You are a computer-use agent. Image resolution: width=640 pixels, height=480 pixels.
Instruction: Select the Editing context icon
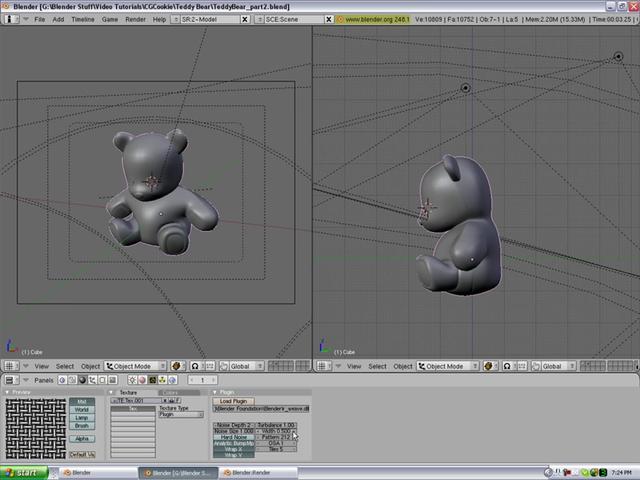[x=102, y=380]
